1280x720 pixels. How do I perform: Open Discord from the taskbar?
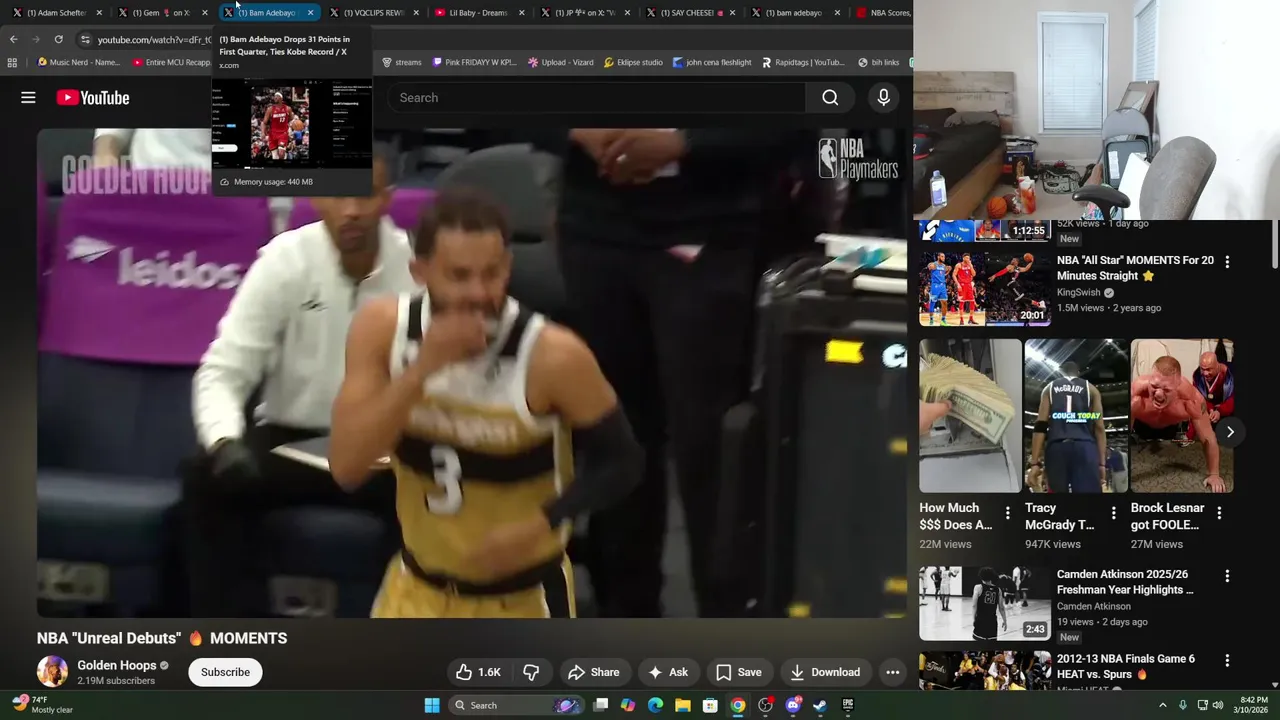(793, 705)
